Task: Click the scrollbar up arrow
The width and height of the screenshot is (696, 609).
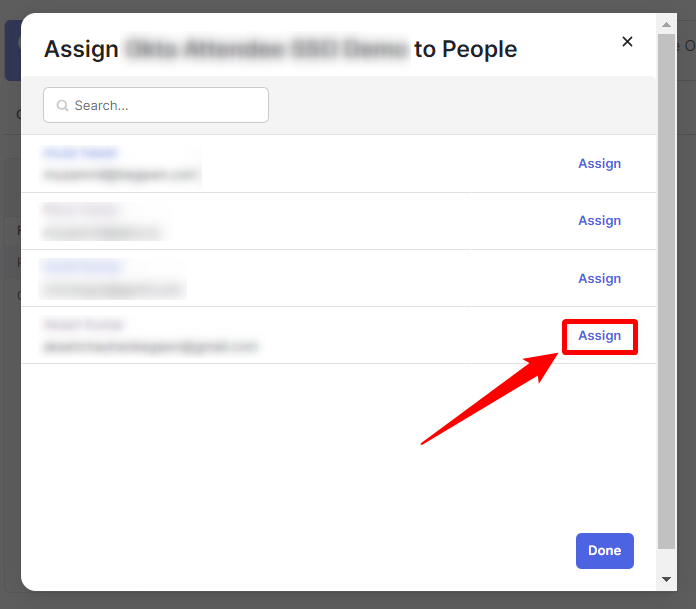Action: (666, 22)
